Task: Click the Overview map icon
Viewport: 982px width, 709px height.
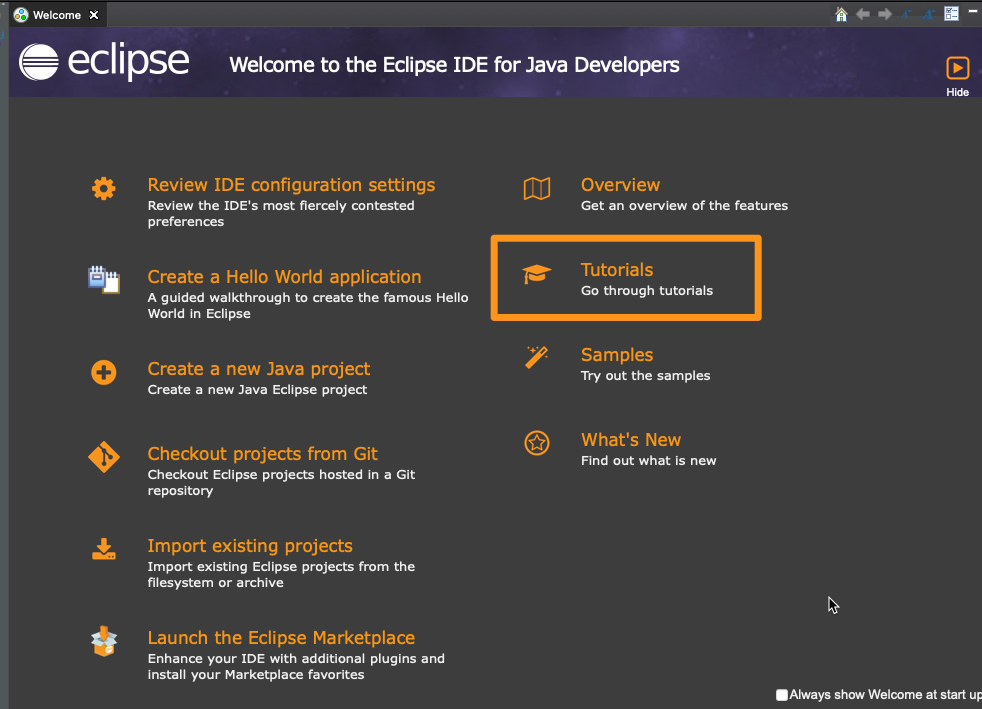Action: [x=537, y=189]
